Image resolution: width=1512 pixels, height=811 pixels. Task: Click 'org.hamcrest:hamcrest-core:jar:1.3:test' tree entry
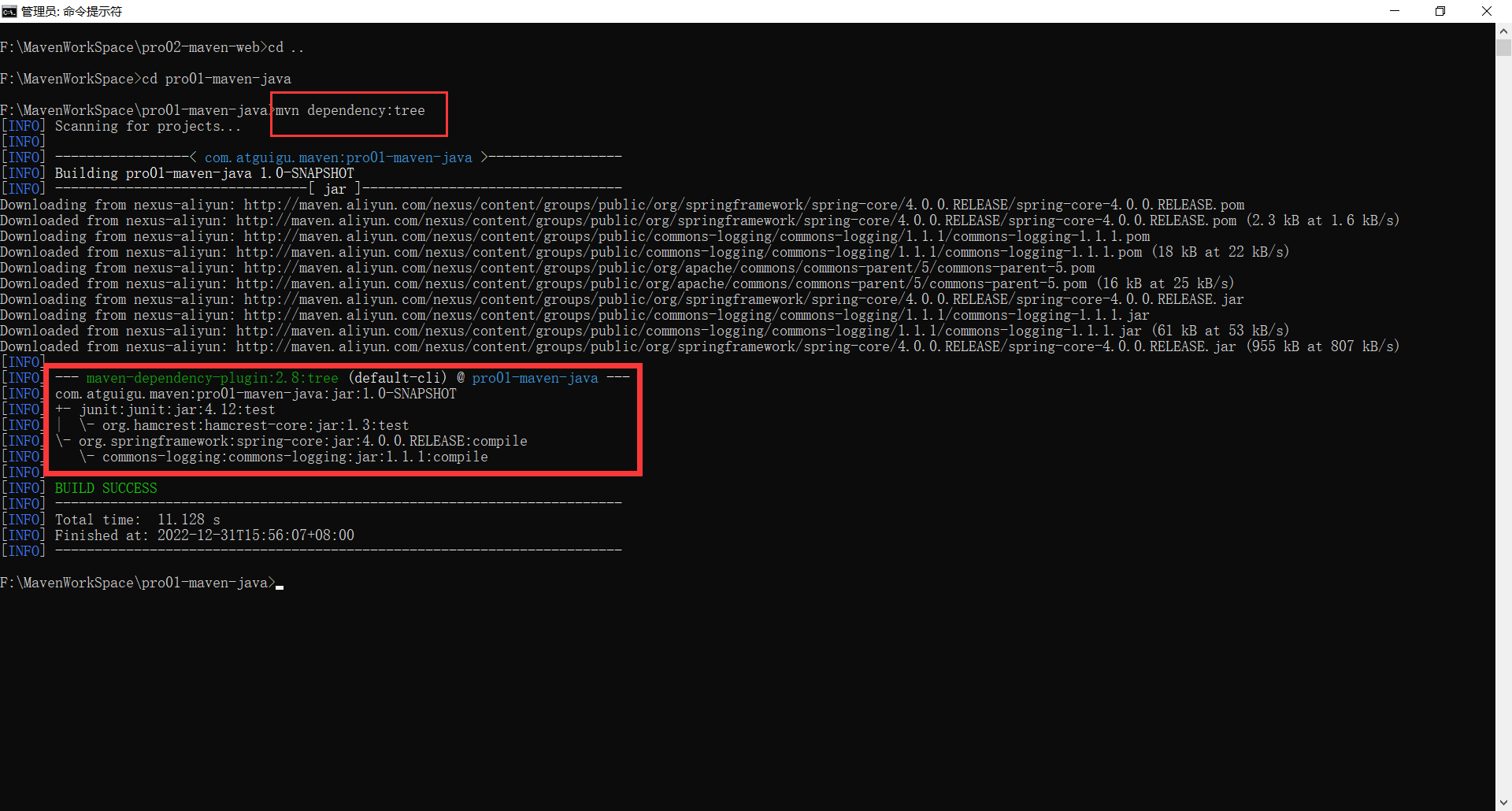pyautogui.click(x=256, y=425)
